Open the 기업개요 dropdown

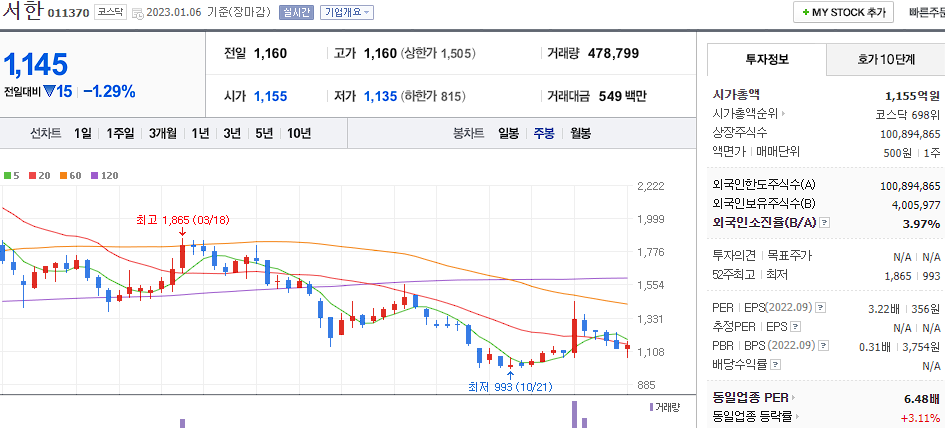347,12
